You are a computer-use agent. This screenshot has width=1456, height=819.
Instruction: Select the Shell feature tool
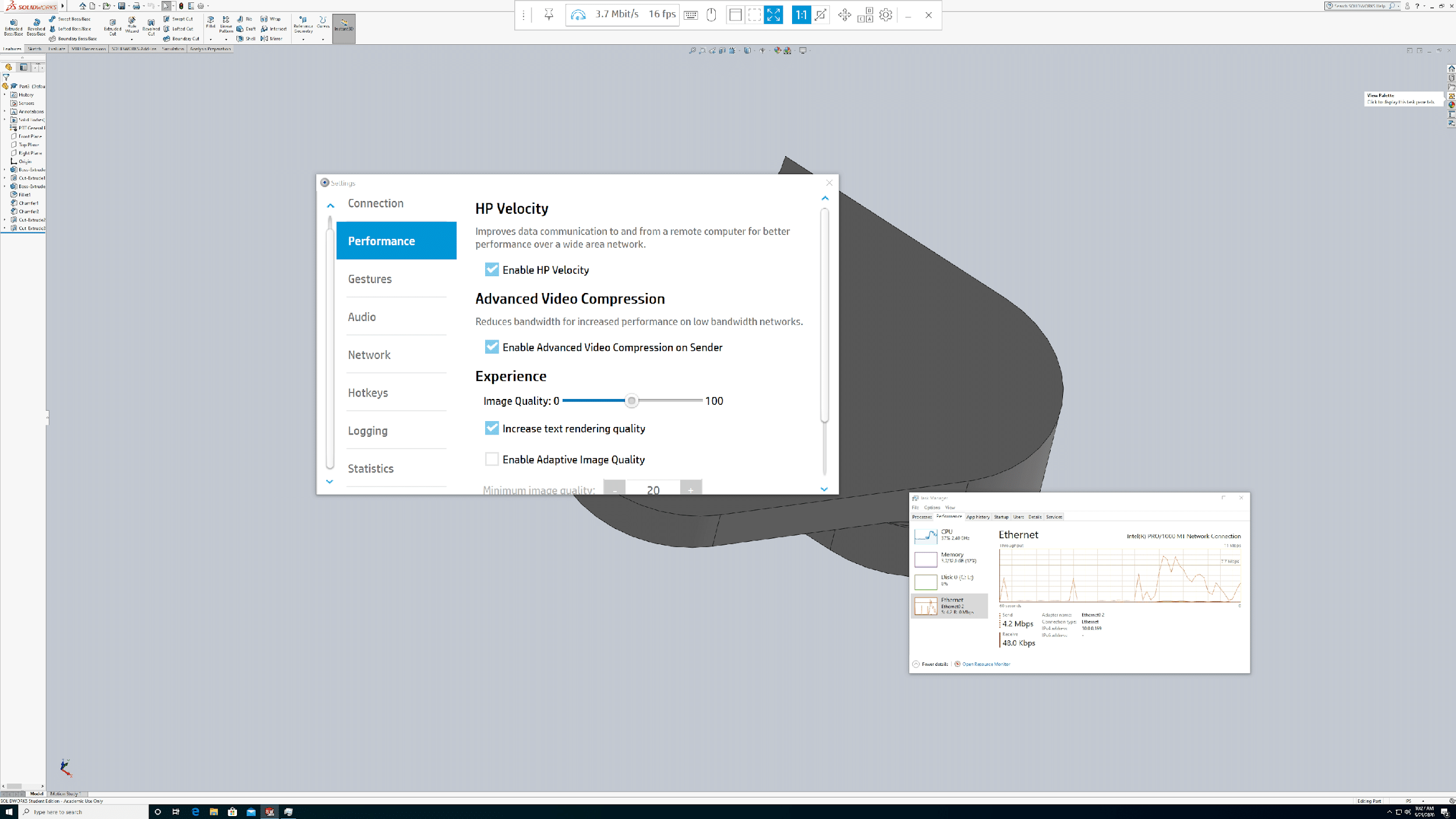[246, 38]
